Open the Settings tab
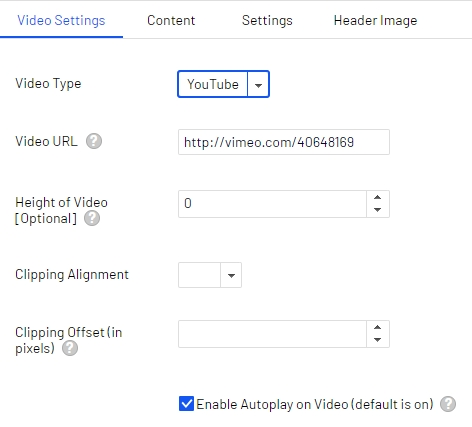Viewport: 472px width, 427px height. (x=267, y=20)
